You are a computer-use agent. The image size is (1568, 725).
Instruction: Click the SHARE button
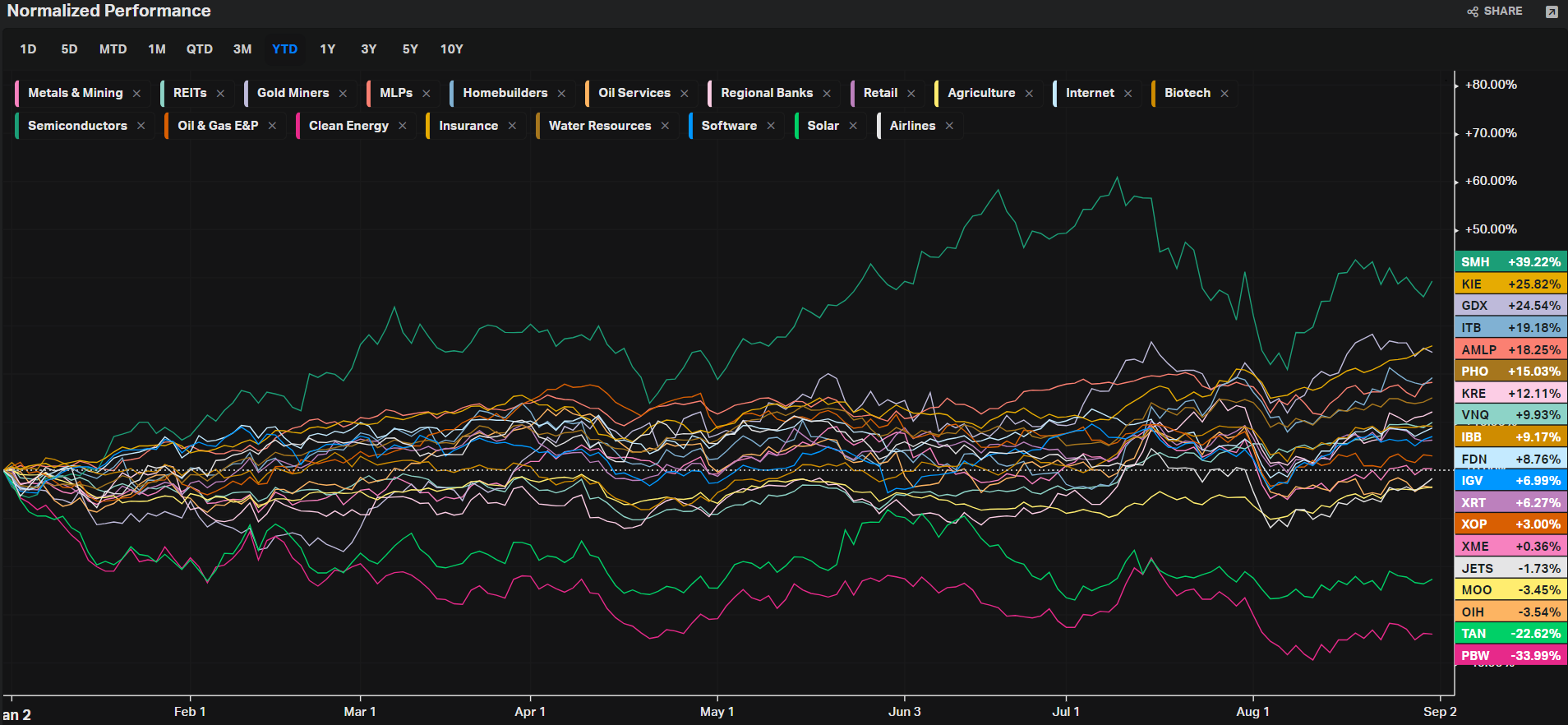click(1495, 12)
